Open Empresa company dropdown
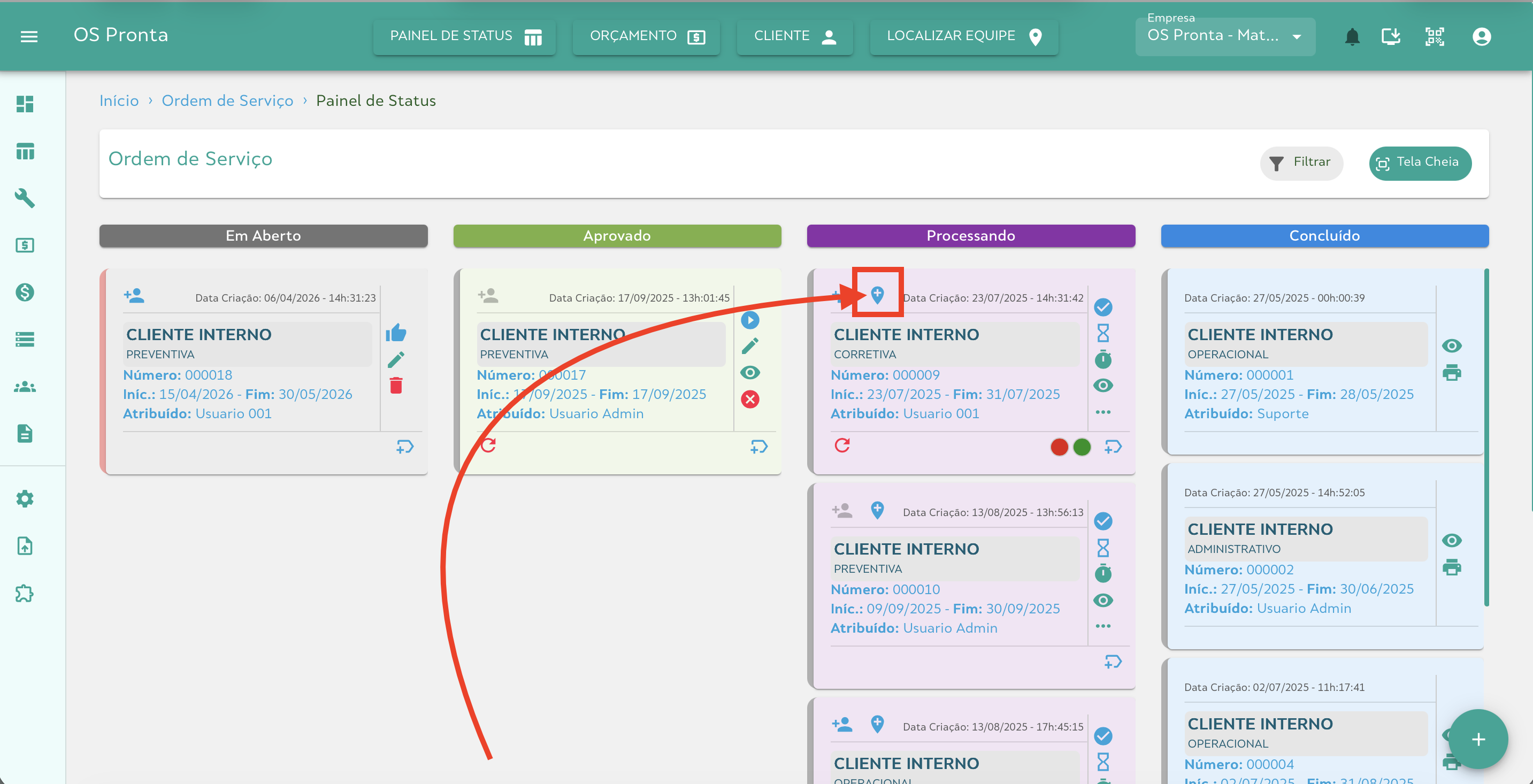 (x=1225, y=36)
